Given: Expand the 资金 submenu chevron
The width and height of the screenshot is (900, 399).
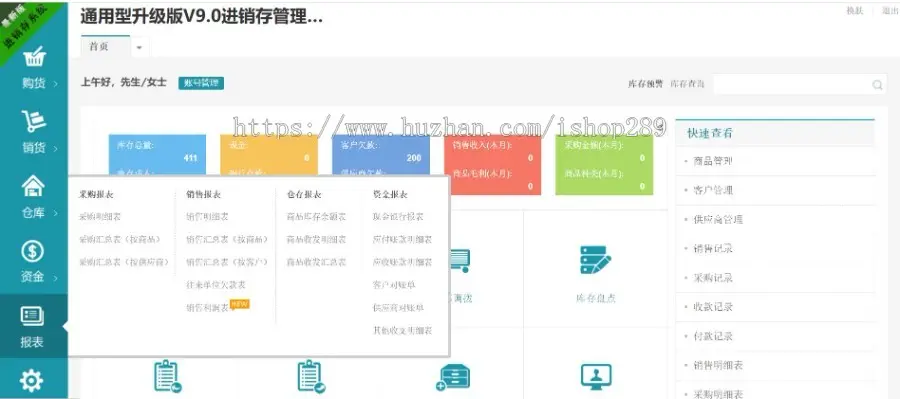Looking at the screenshot, I should (56, 278).
